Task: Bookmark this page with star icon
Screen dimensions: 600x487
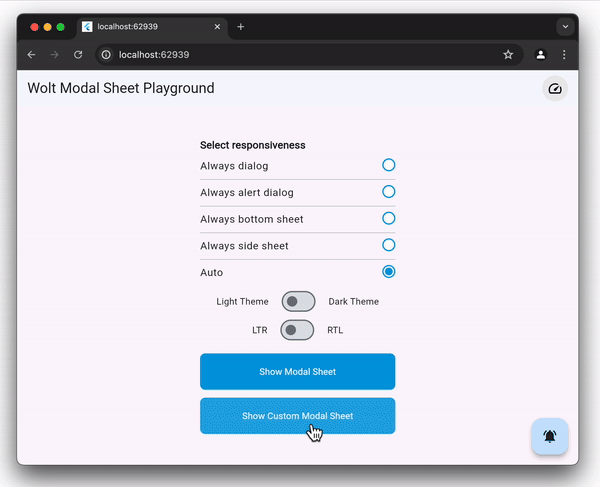Action: [x=508, y=55]
